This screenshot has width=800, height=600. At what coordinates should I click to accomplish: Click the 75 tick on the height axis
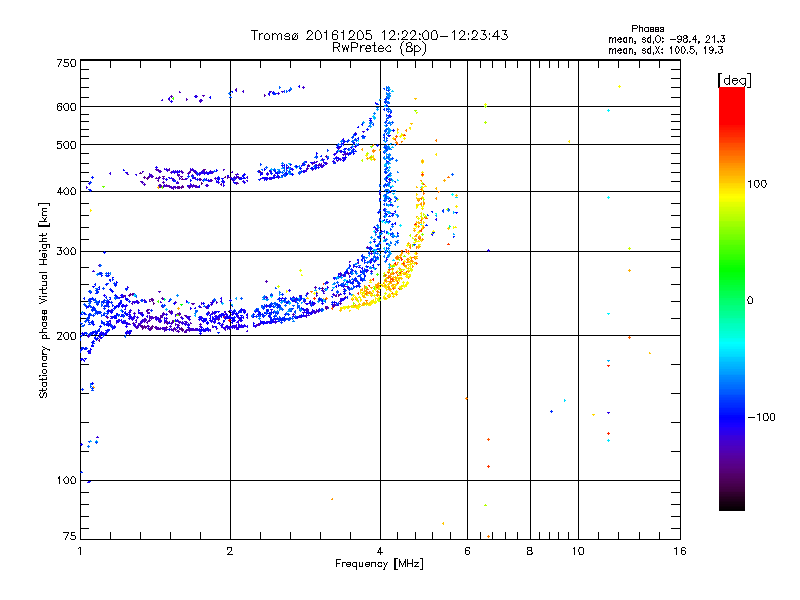(69, 538)
